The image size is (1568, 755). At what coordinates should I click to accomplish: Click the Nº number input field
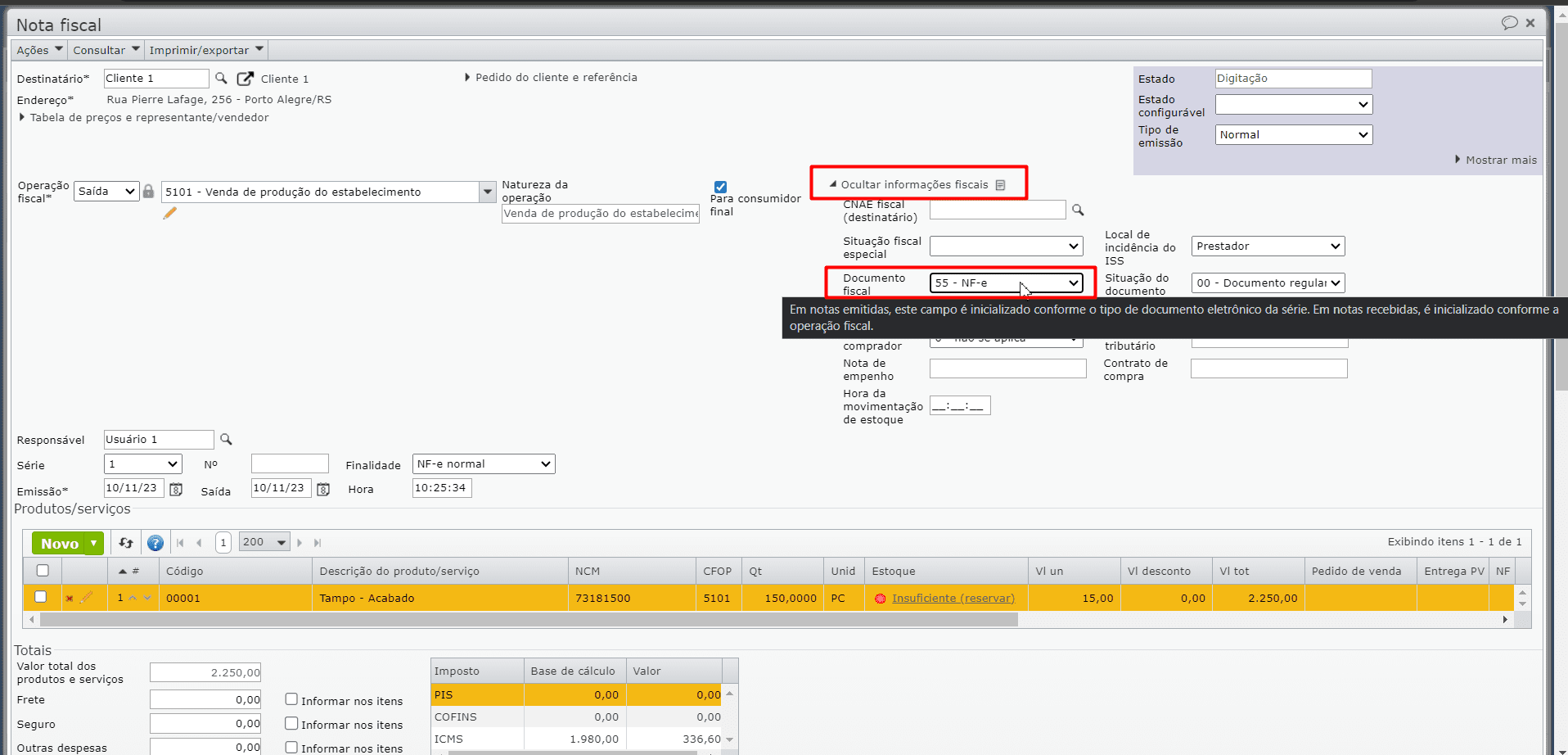(290, 464)
